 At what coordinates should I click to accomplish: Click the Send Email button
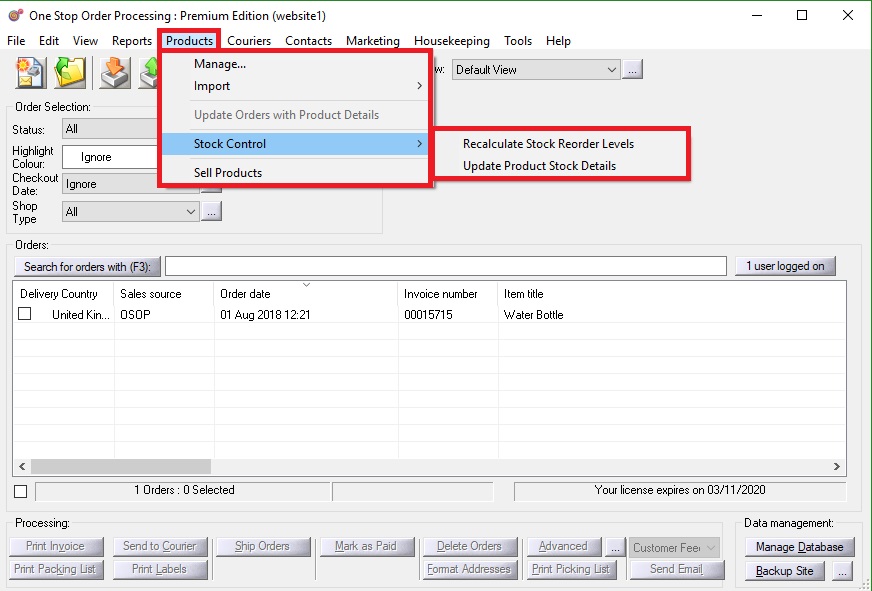click(x=677, y=569)
